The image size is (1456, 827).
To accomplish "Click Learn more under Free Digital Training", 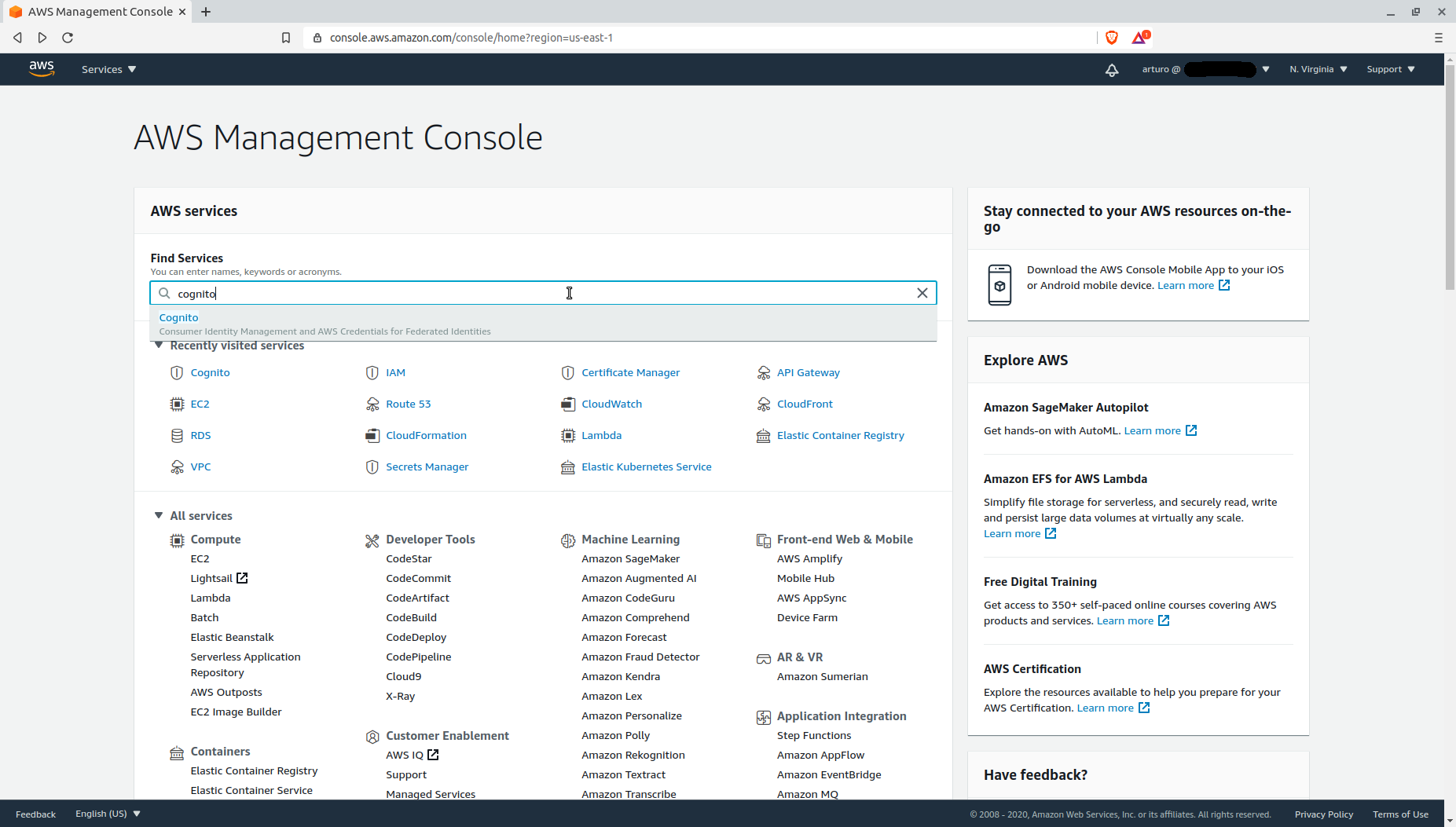I will pyautogui.click(x=1133, y=620).
